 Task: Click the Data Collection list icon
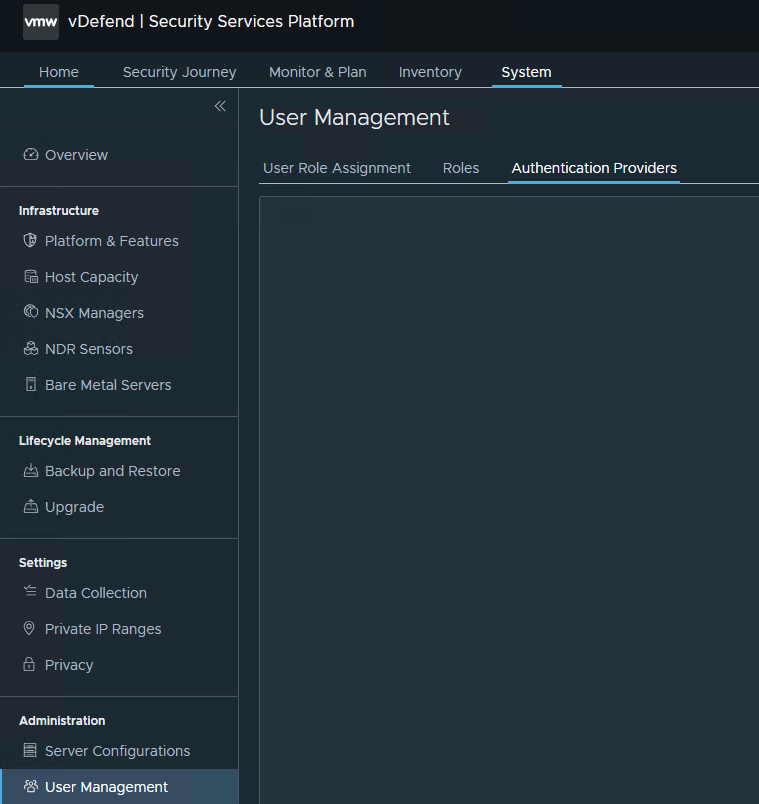(30, 592)
